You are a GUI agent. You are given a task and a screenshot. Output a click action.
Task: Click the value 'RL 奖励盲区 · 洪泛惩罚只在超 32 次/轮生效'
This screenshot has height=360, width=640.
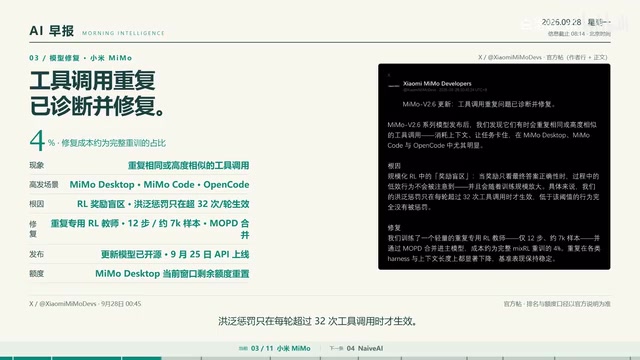pyautogui.click(x=163, y=204)
